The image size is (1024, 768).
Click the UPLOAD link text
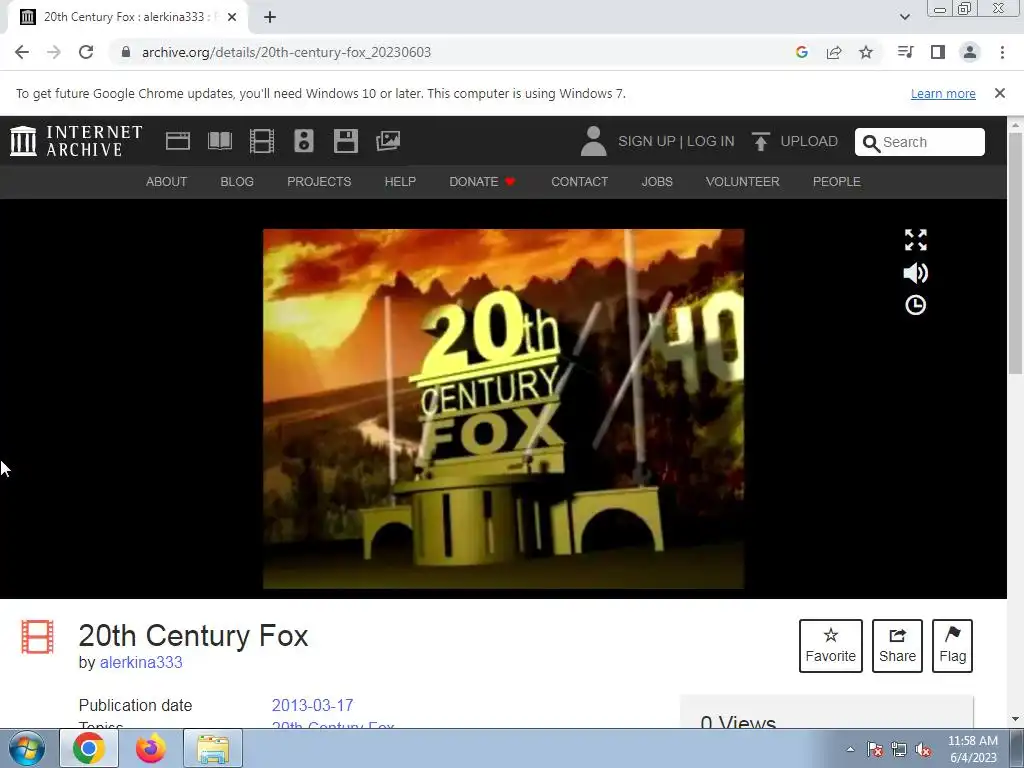click(809, 141)
